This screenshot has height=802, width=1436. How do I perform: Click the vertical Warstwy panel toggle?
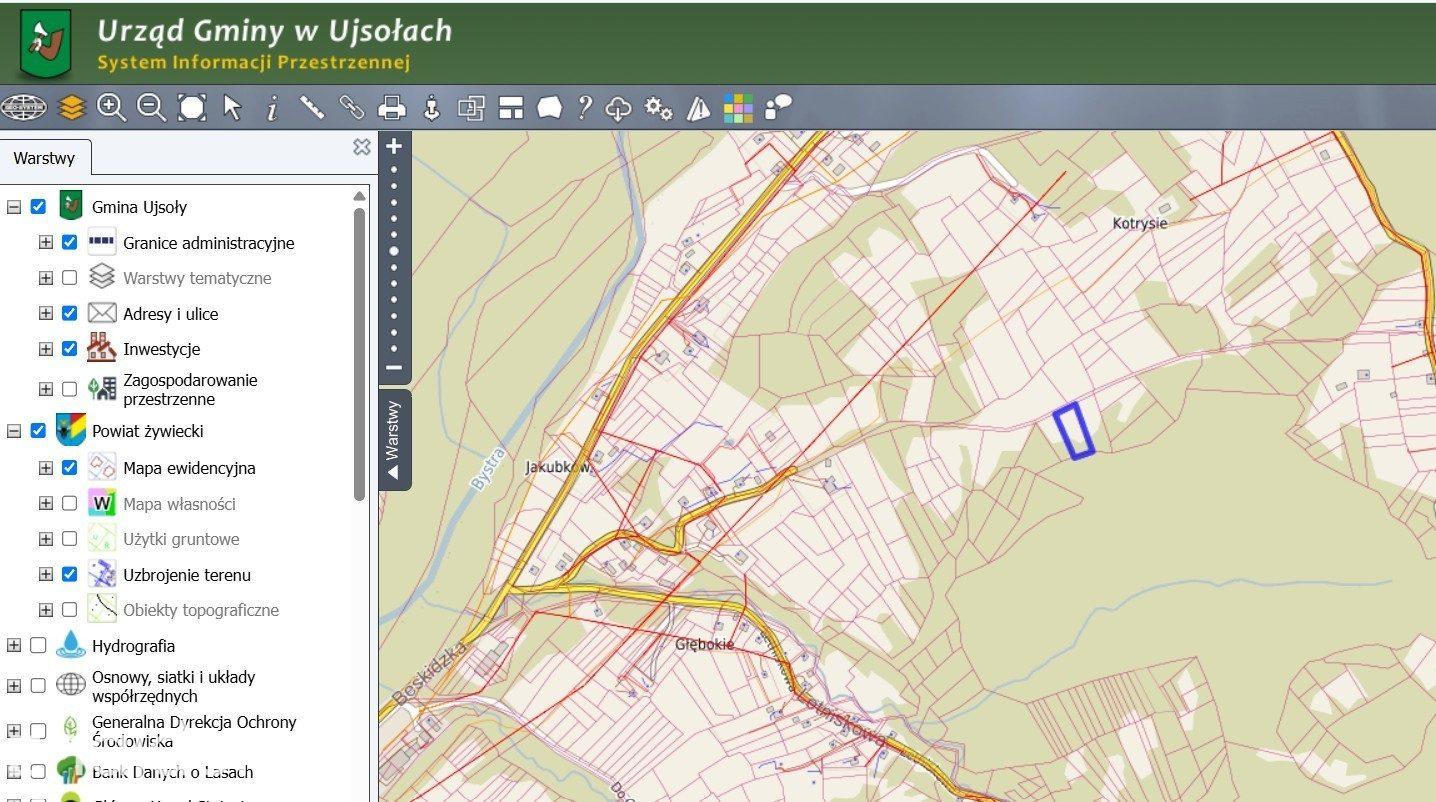[x=394, y=439]
